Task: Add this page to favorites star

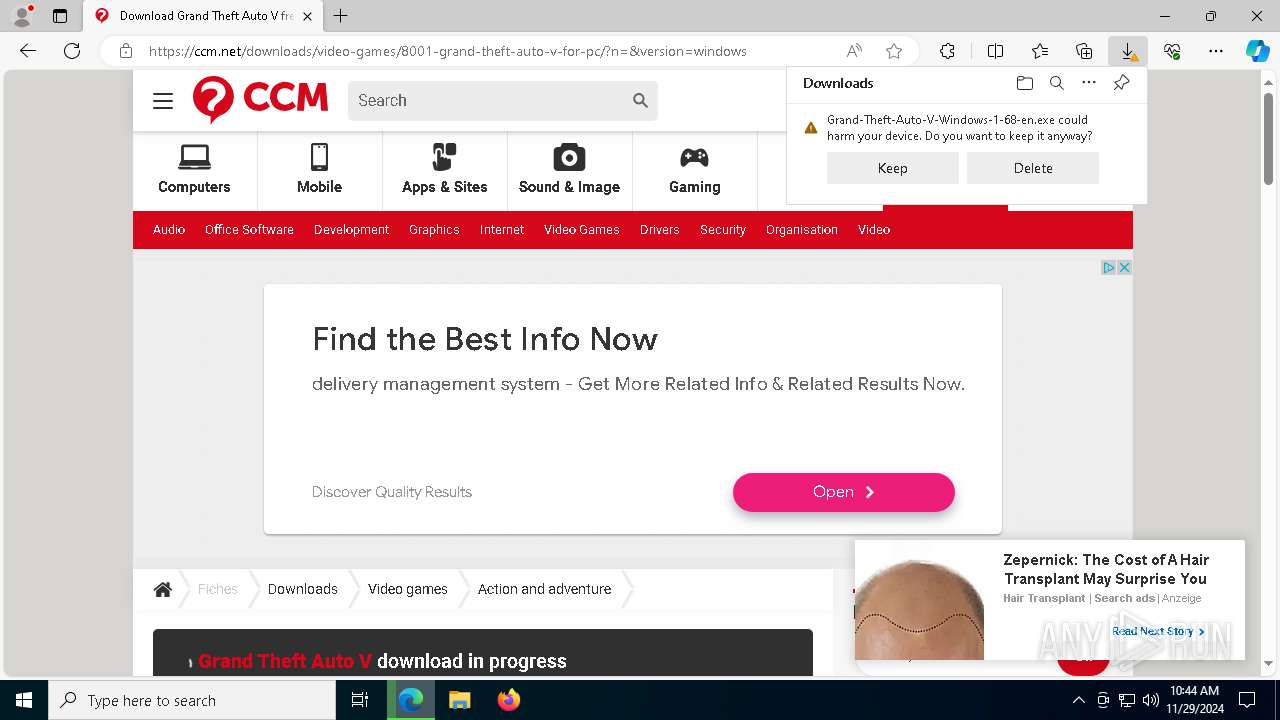Action: coord(894,51)
